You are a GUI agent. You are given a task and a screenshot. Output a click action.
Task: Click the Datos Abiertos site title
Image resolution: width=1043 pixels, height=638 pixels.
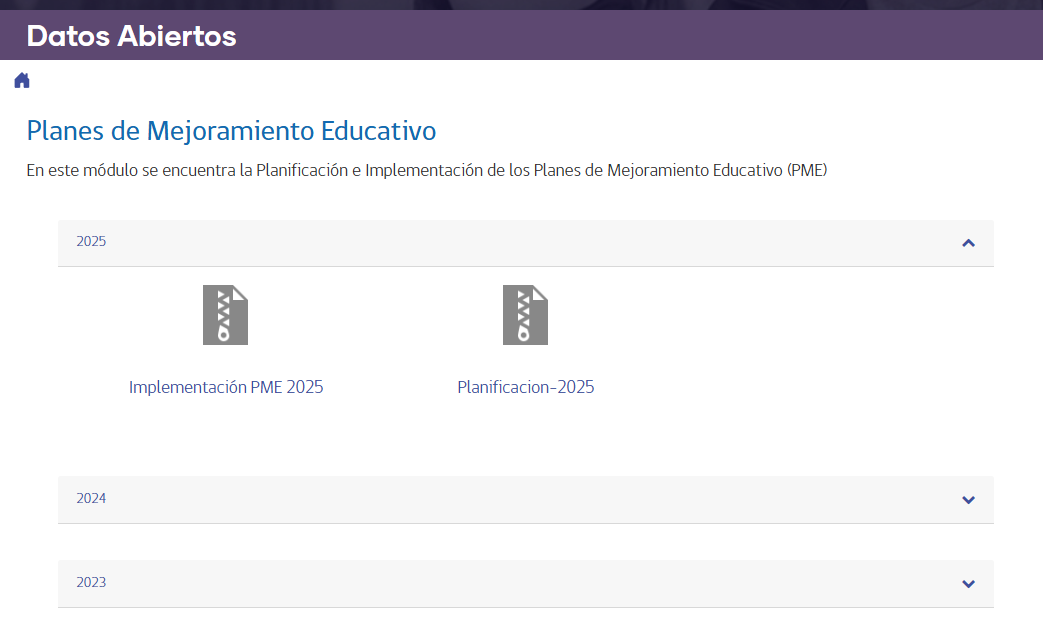(131, 36)
